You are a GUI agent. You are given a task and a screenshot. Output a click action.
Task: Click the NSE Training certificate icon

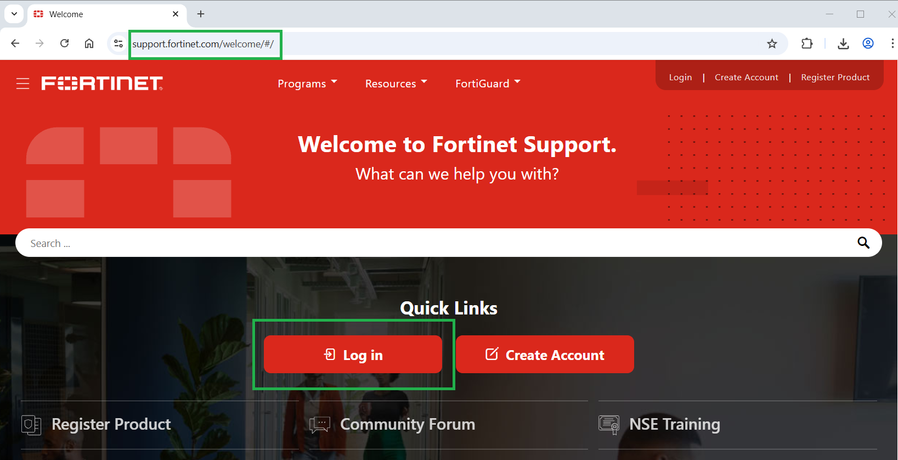tap(609, 424)
